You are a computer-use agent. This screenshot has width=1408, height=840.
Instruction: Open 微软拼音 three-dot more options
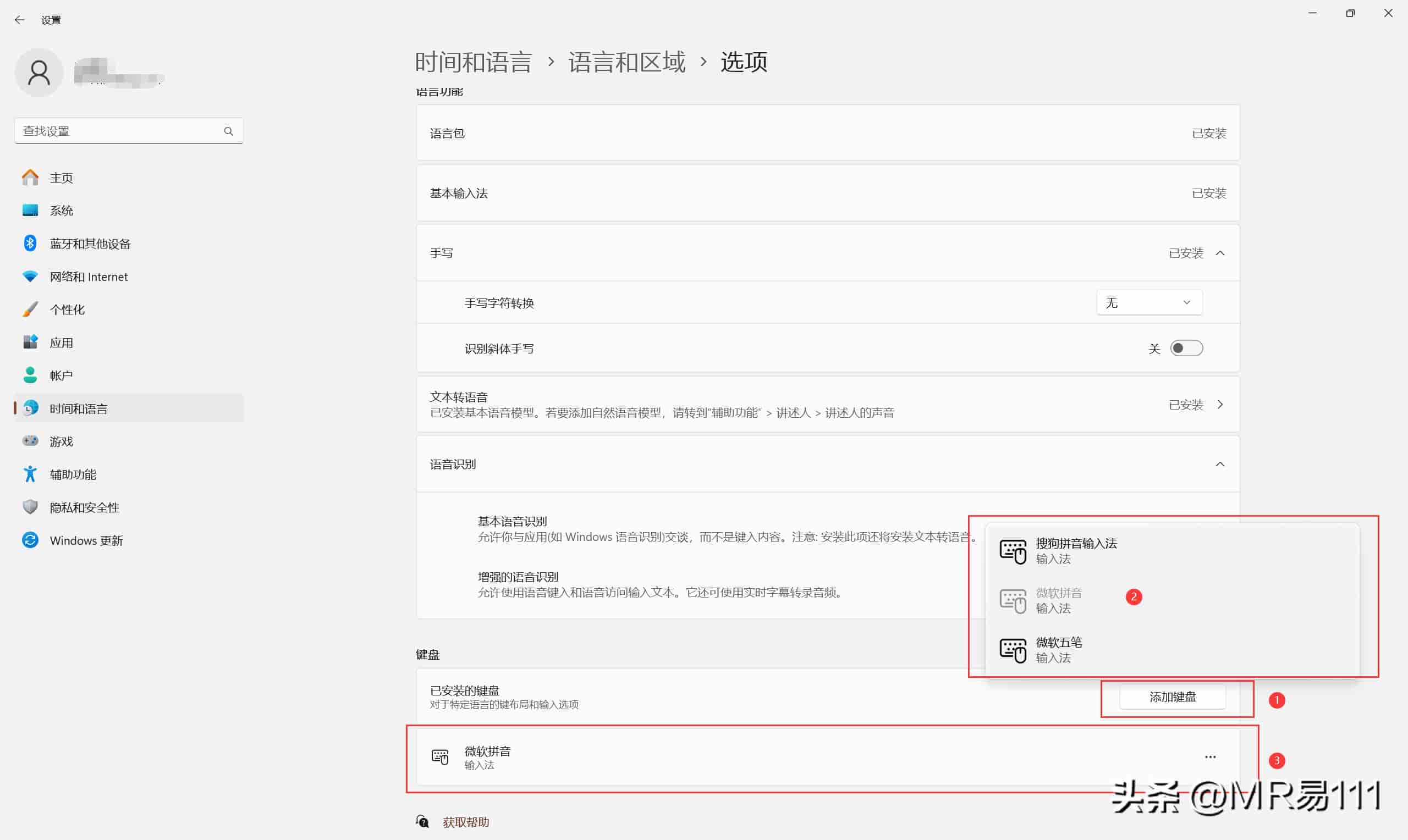click(x=1210, y=757)
